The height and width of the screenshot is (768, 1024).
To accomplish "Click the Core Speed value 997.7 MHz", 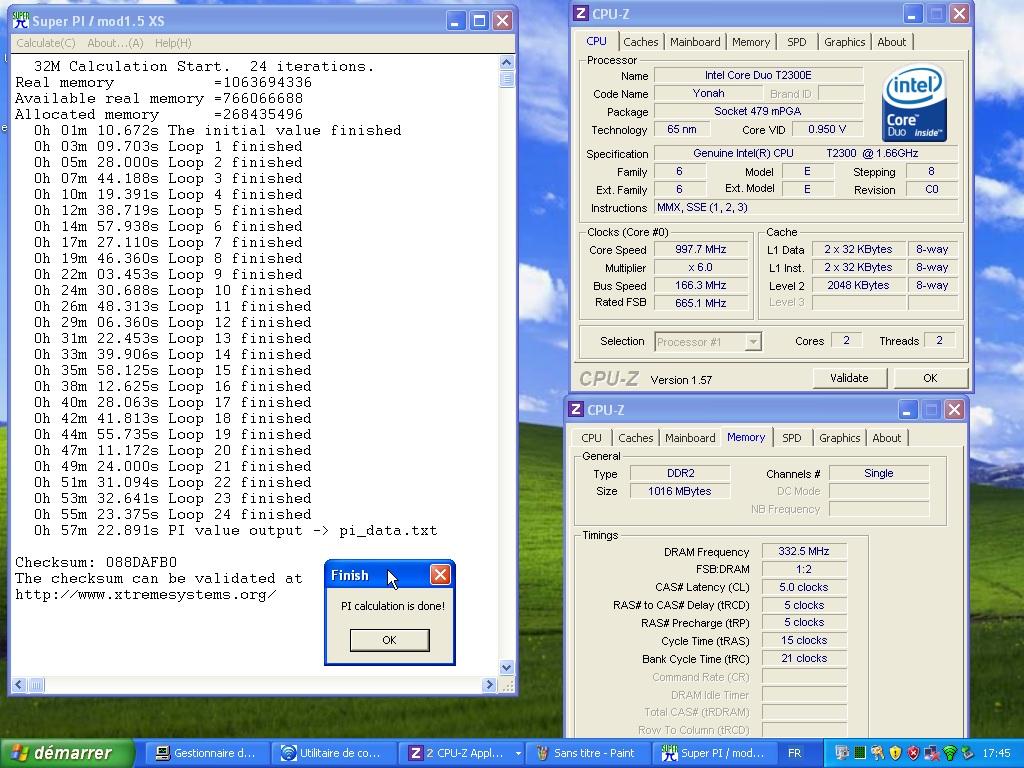I will coord(701,249).
